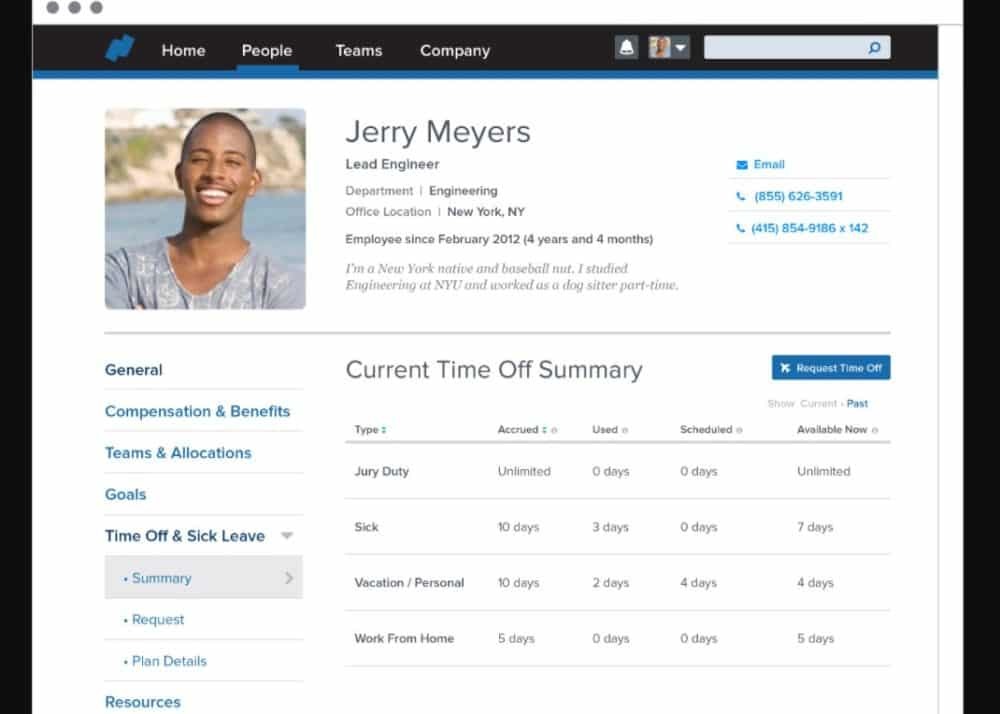Open Compensation & Benefits section
The height and width of the screenshot is (714, 1000).
point(197,411)
